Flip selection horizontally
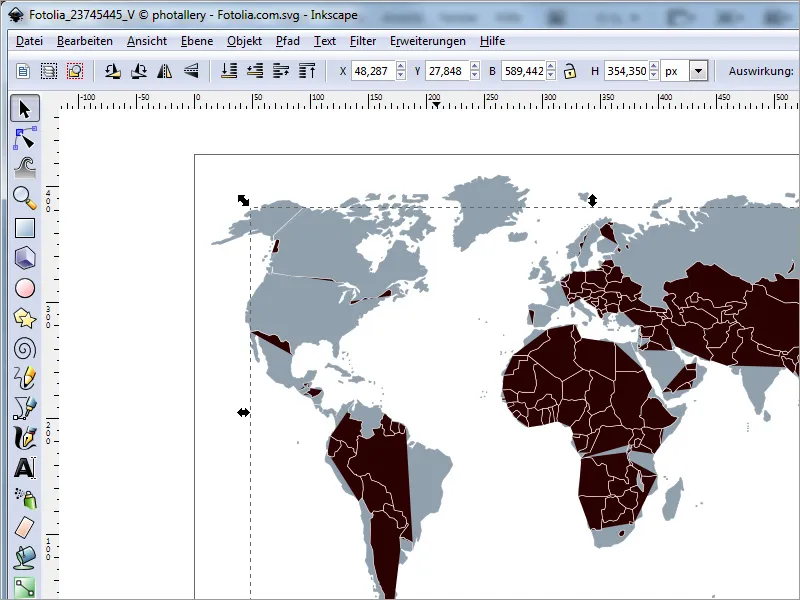This screenshot has height=600, width=800. pyautogui.click(x=164, y=71)
